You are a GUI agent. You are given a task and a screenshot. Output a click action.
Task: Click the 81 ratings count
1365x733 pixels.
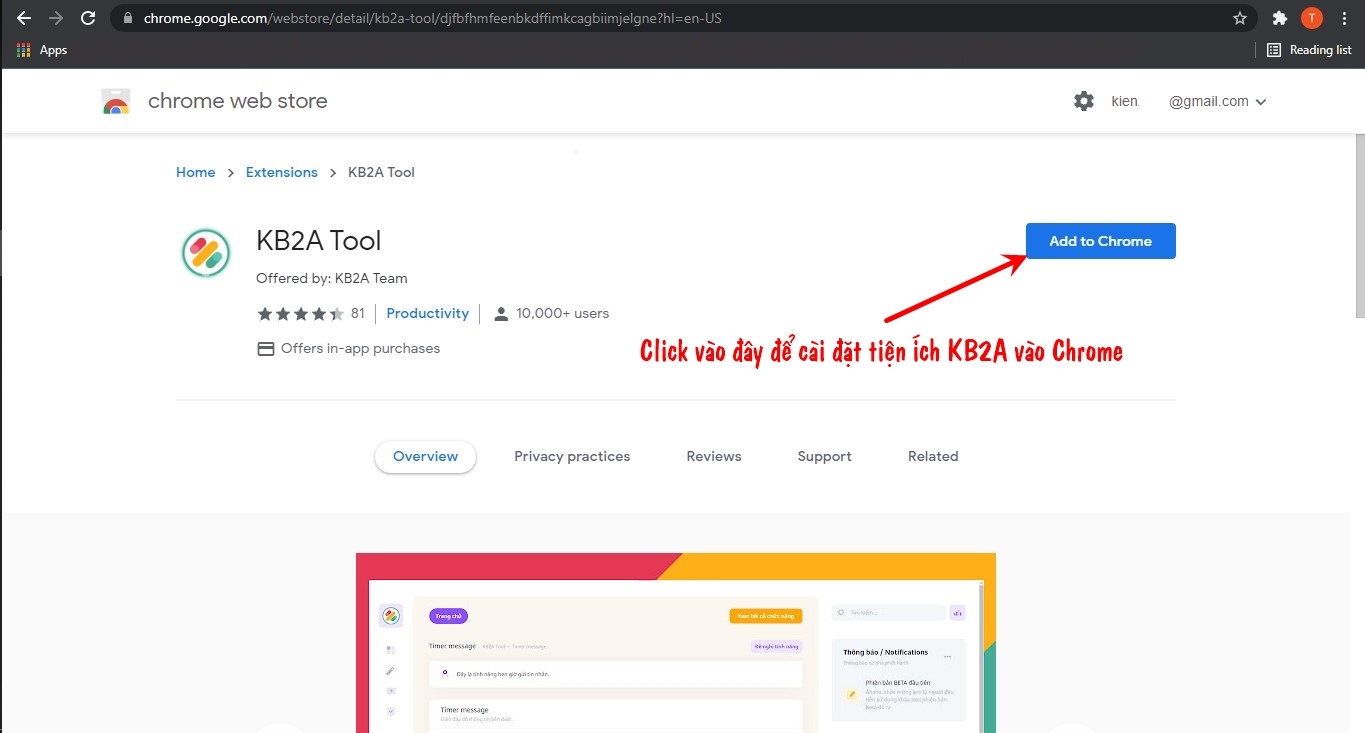point(358,313)
